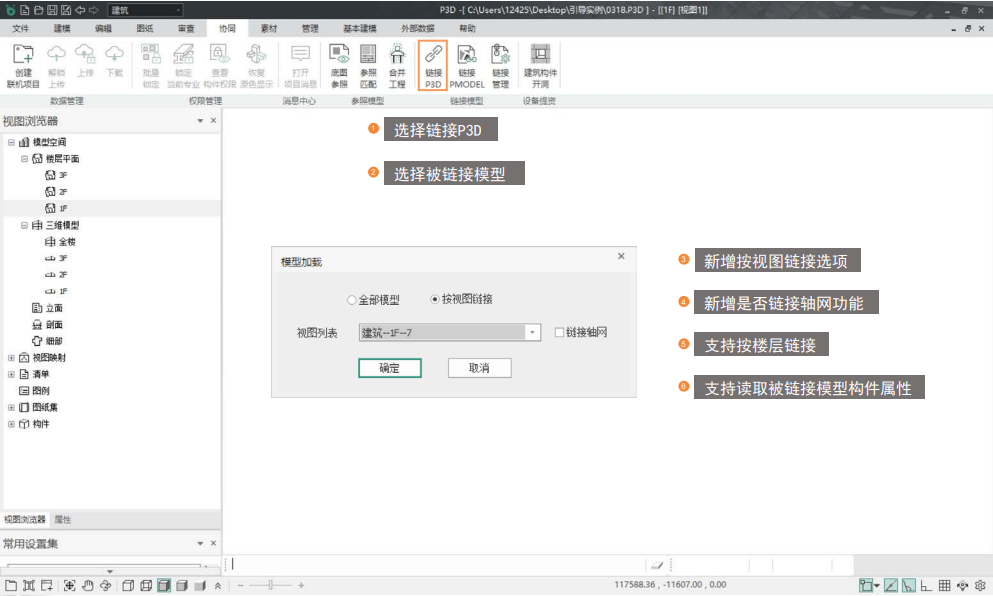
Task: Enable the 链接轴网 checkbox
Action: click(561, 333)
